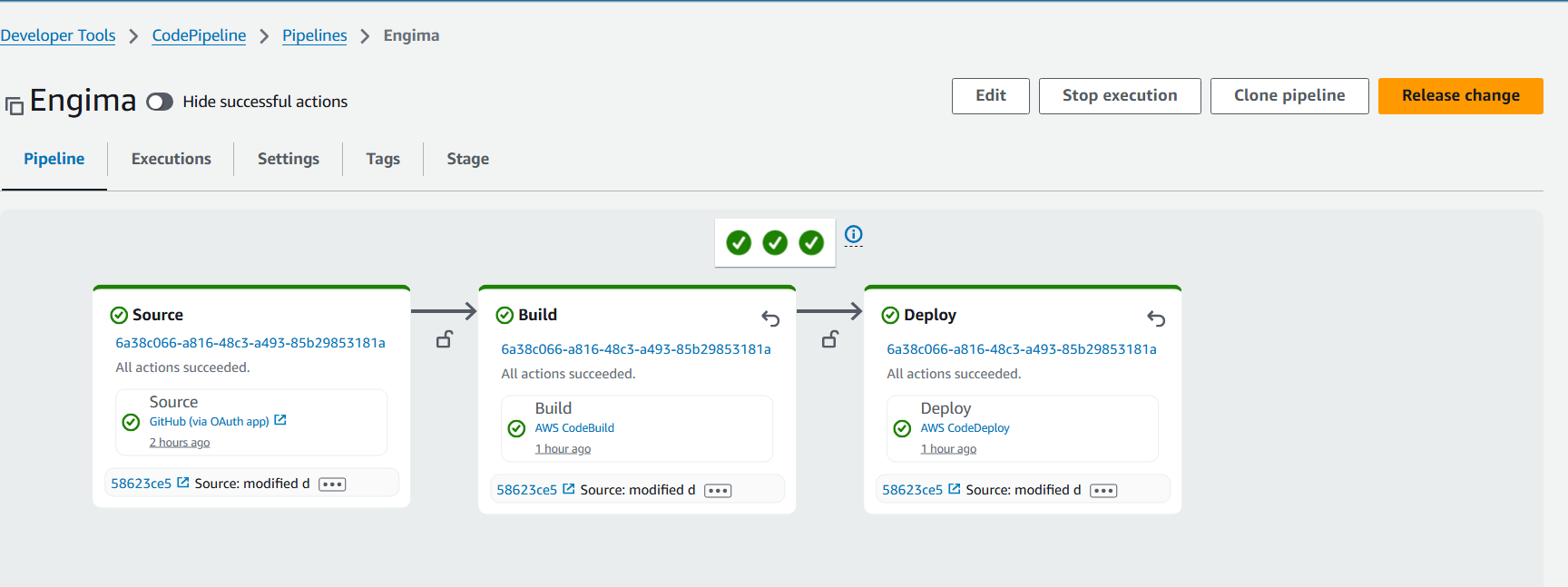This screenshot has width=1568, height=587.
Task: Open the Stage tab
Action: tap(468, 159)
